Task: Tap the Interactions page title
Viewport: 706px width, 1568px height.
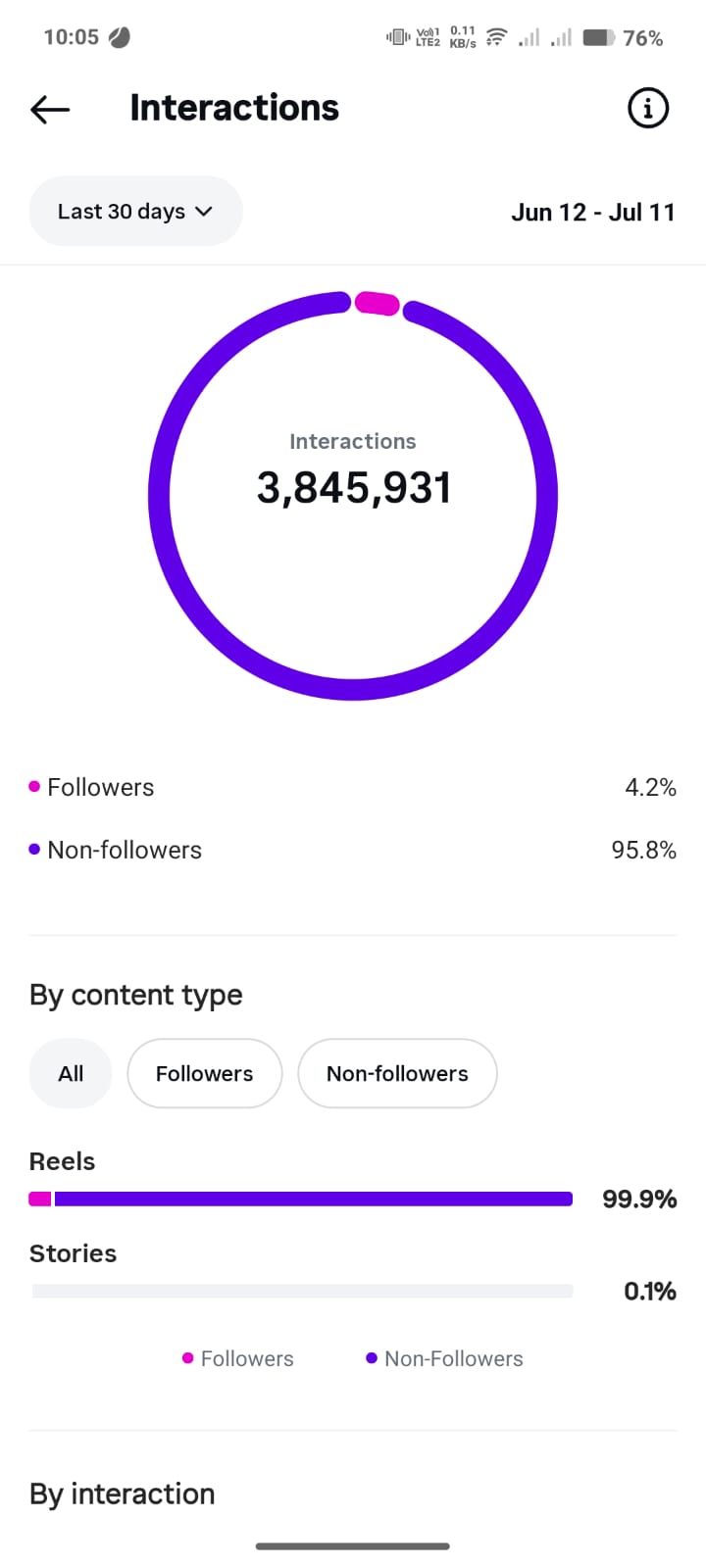Action: coord(234,108)
